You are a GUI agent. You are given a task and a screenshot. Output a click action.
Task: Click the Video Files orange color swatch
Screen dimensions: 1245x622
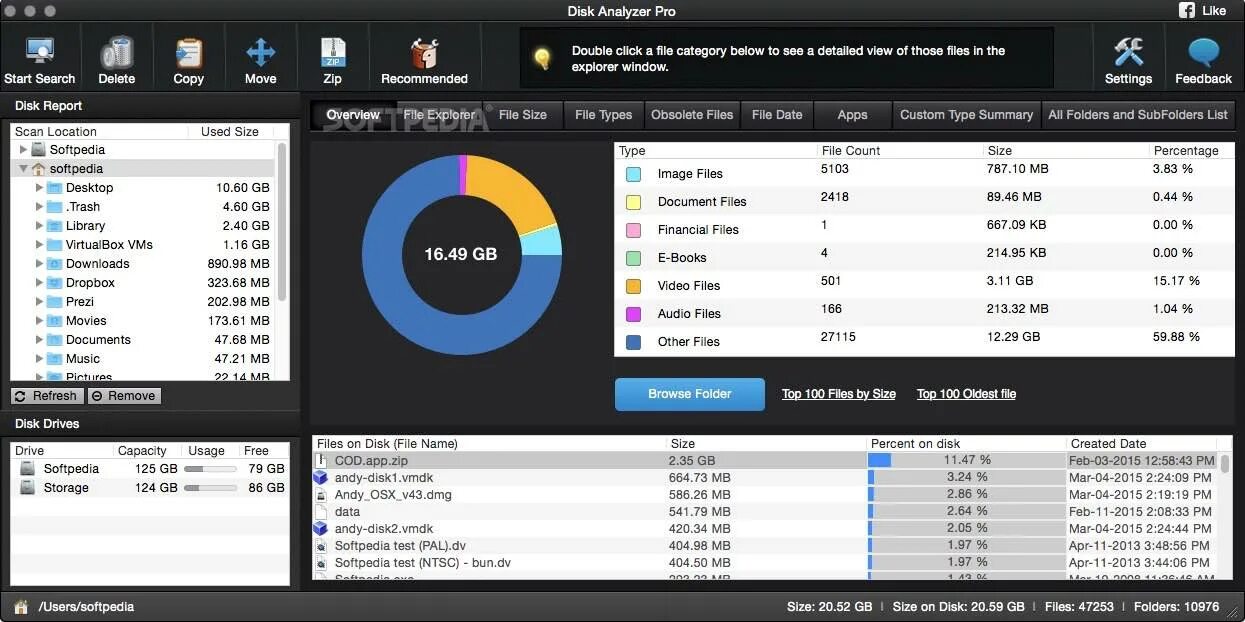[633, 286]
